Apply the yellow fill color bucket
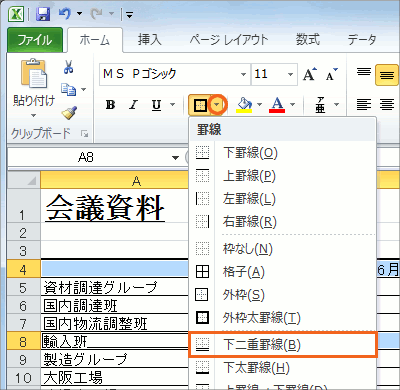400x390 pixels. [244, 105]
